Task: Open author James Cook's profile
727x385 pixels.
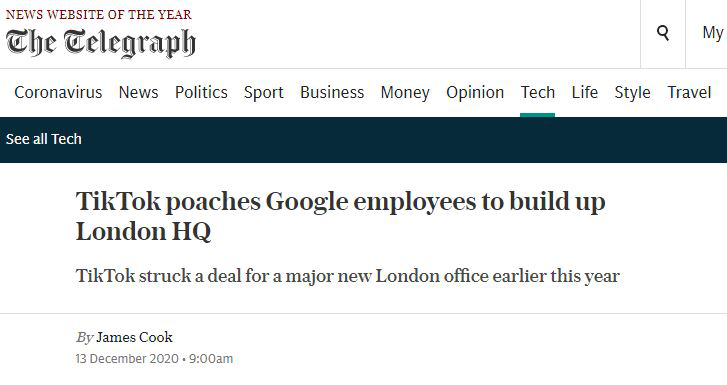Action: pyautogui.click(x=134, y=337)
